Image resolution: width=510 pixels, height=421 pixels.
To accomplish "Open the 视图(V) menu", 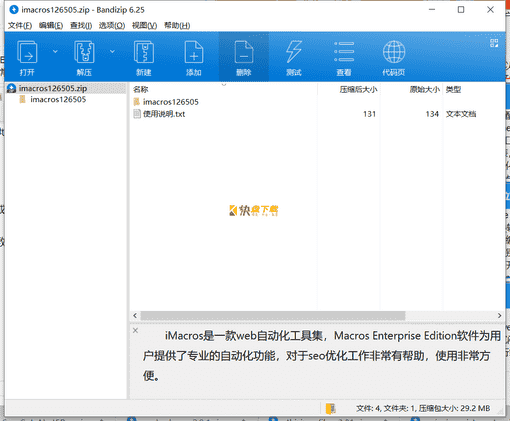I will tap(144, 25).
